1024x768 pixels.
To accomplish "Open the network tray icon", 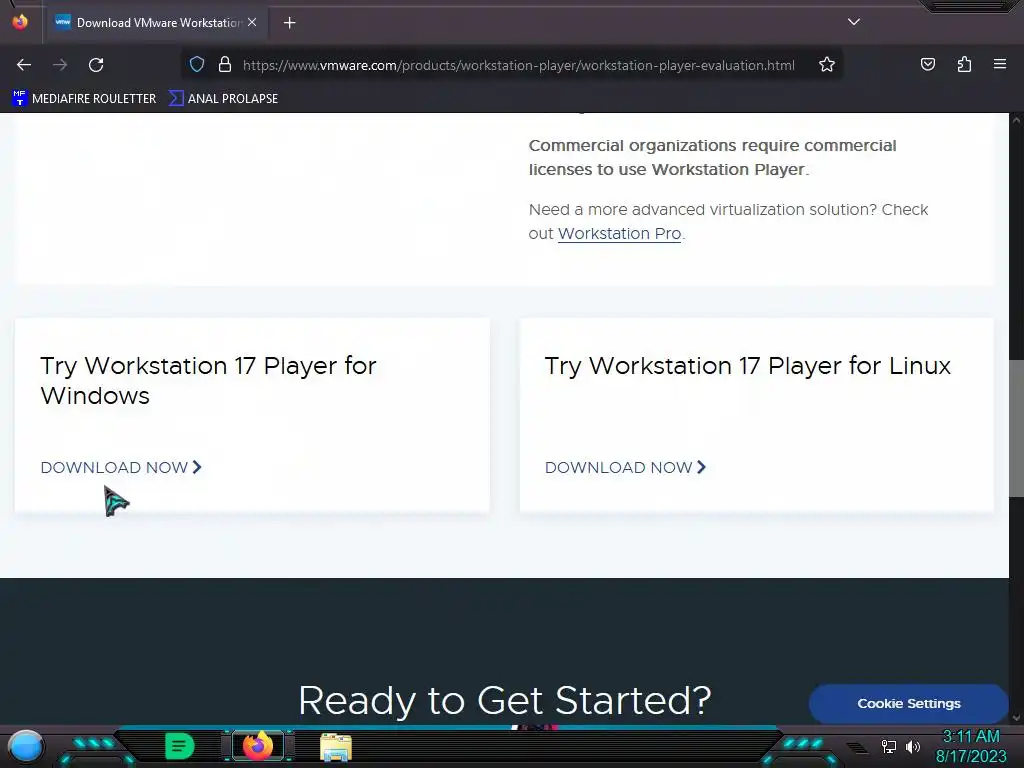I will click(889, 746).
